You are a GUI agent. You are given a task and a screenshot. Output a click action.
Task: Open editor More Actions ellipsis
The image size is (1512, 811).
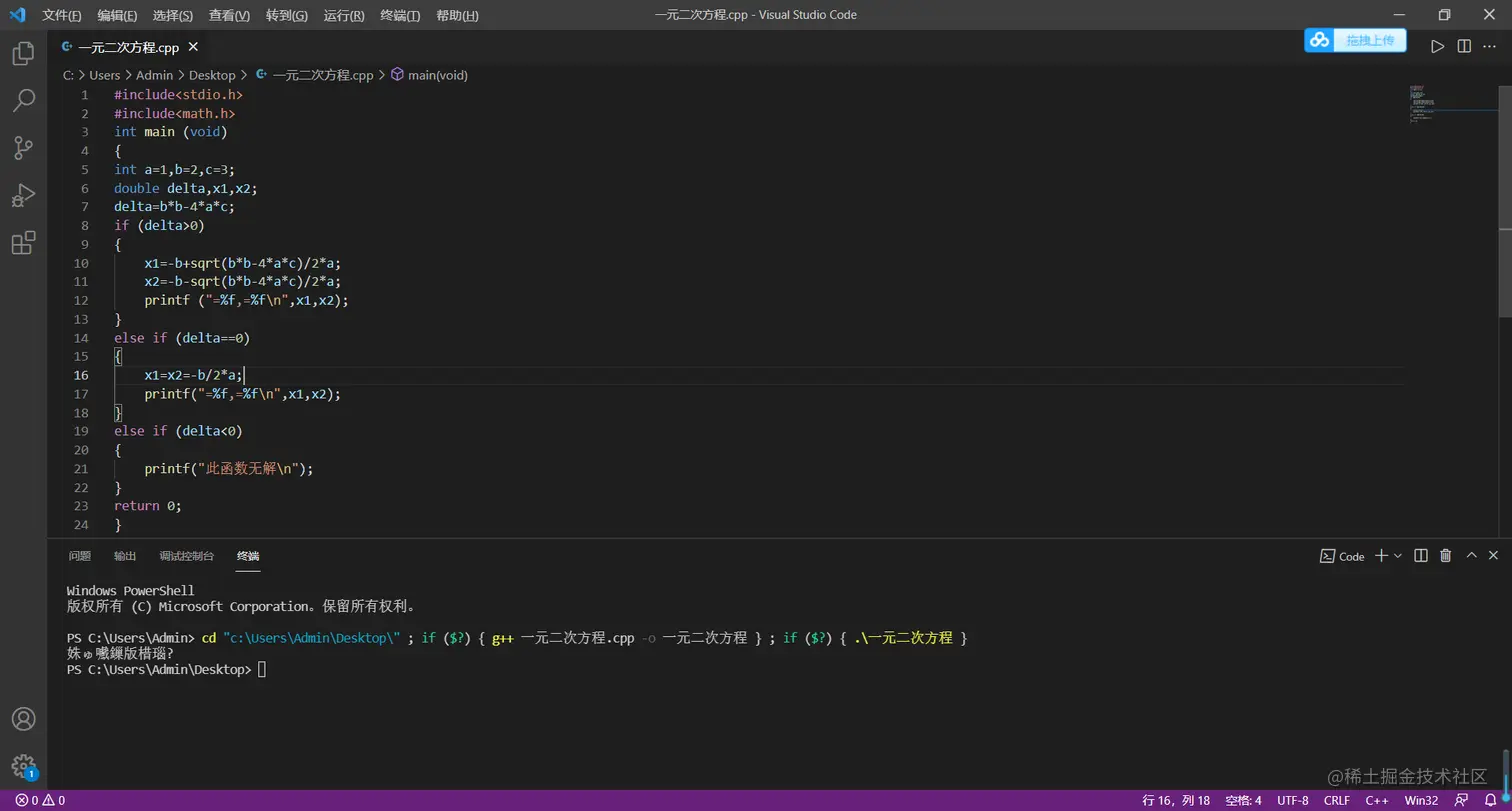pyautogui.click(x=1490, y=47)
